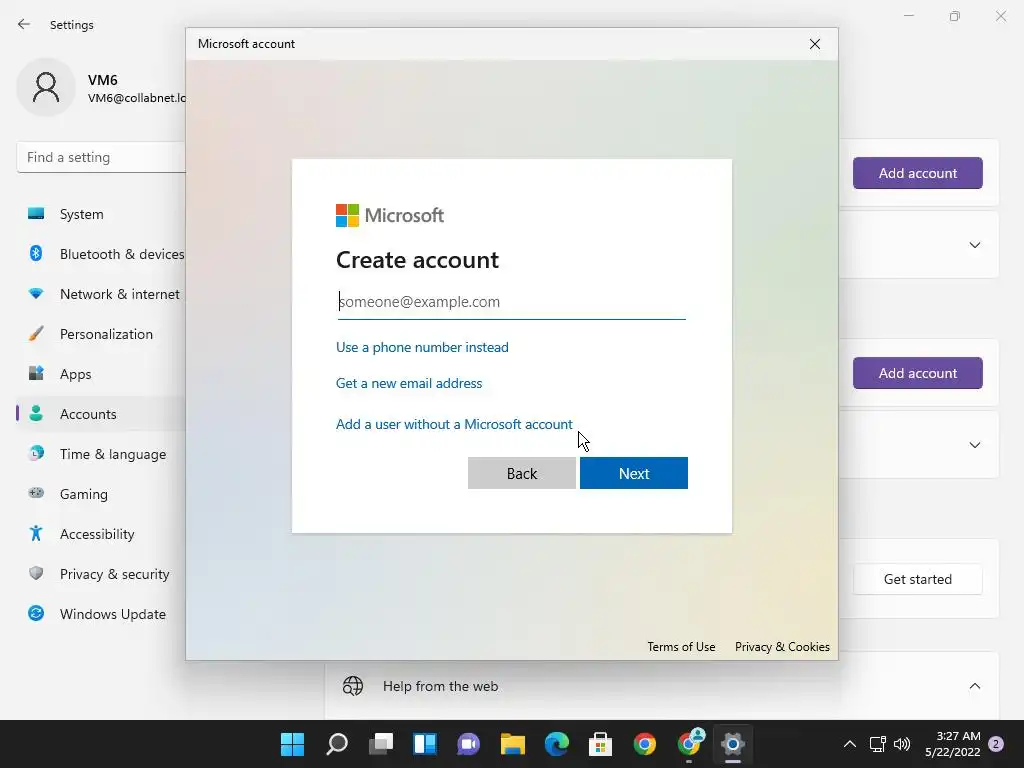
Task: Open Task View on taskbar
Action: (381, 744)
